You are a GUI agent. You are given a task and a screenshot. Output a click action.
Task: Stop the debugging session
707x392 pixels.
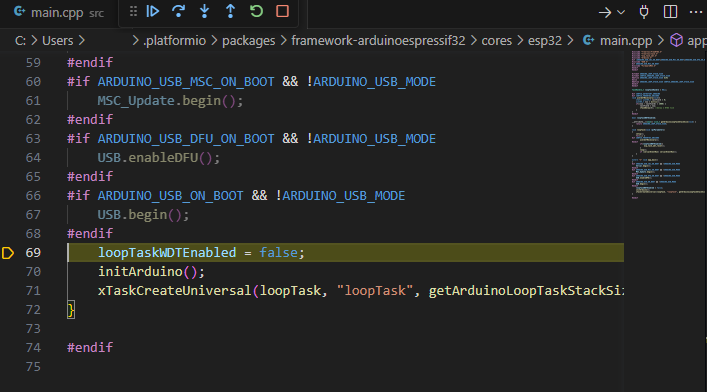(x=282, y=11)
